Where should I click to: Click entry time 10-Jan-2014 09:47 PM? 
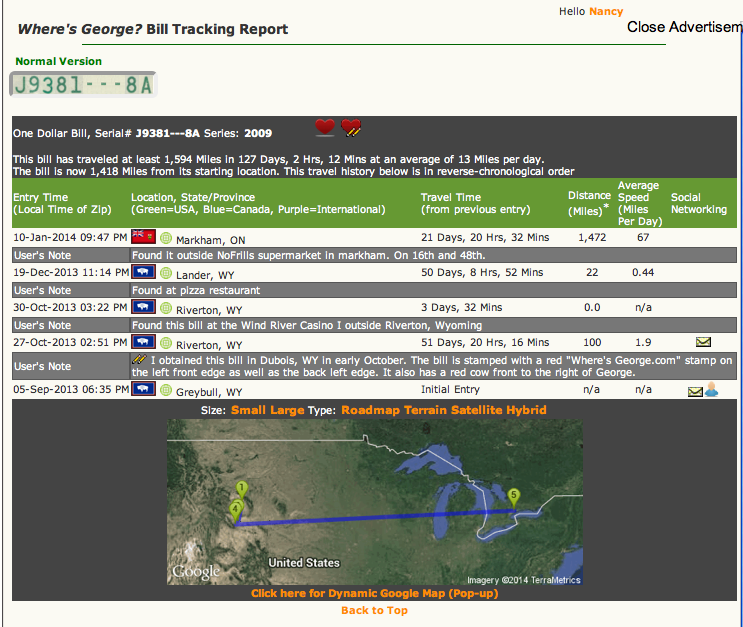click(x=70, y=237)
